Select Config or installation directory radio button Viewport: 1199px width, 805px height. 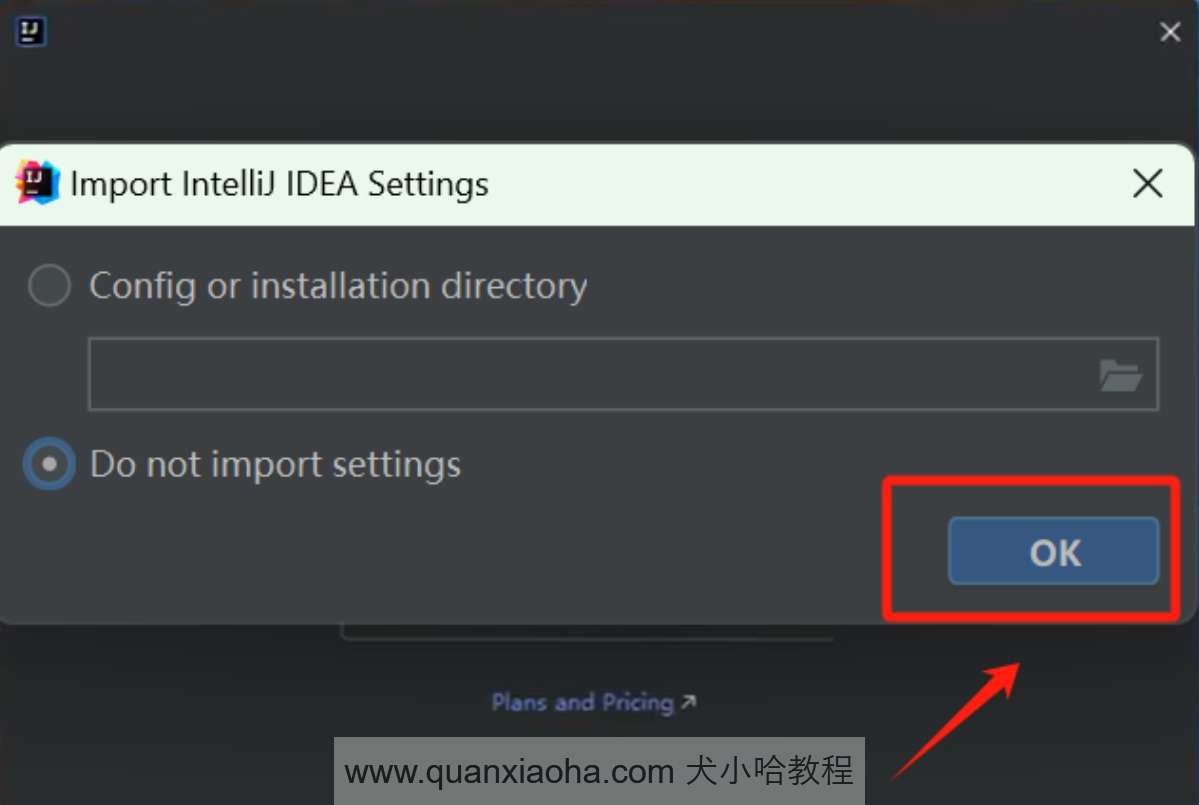(49, 285)
